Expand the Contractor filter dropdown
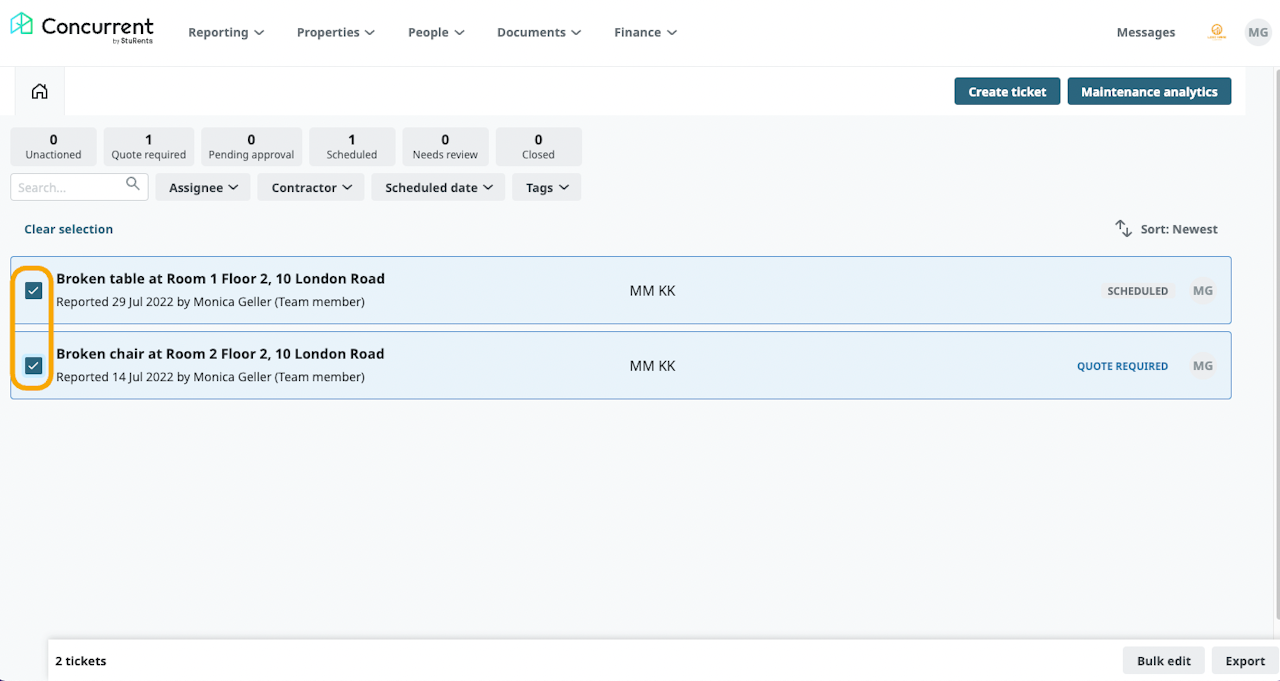The width and height of the screenshot is (1280, 681). pyautogui.click(x=311, y=188)
